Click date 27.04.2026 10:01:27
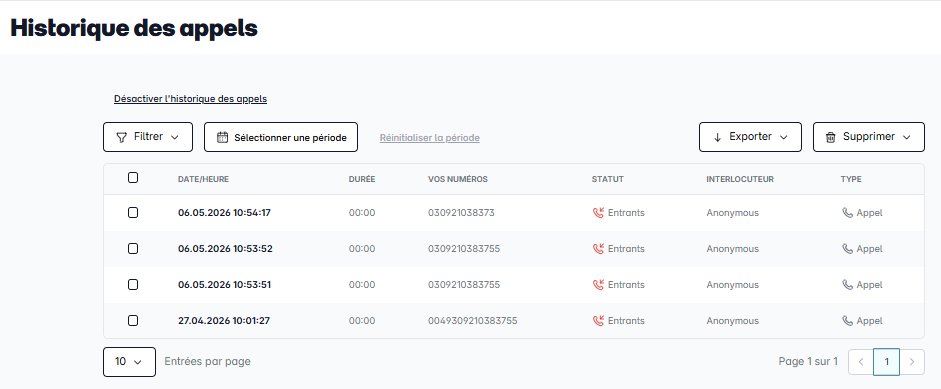 224,321
